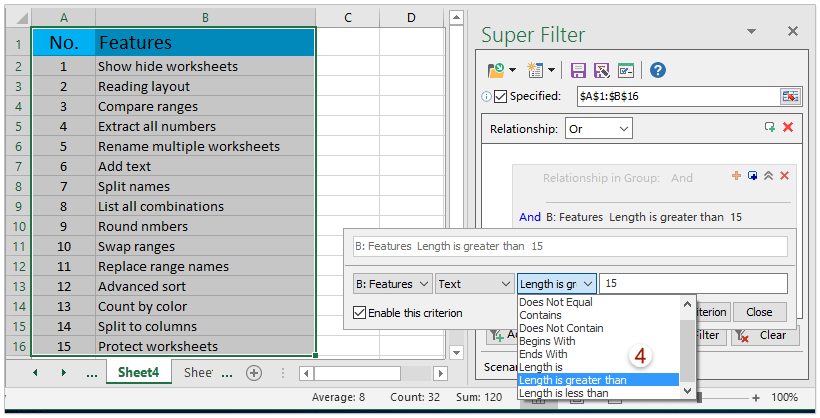
Task: Delete group with red X beside Relationship
Action: click(x=788, y=128)
